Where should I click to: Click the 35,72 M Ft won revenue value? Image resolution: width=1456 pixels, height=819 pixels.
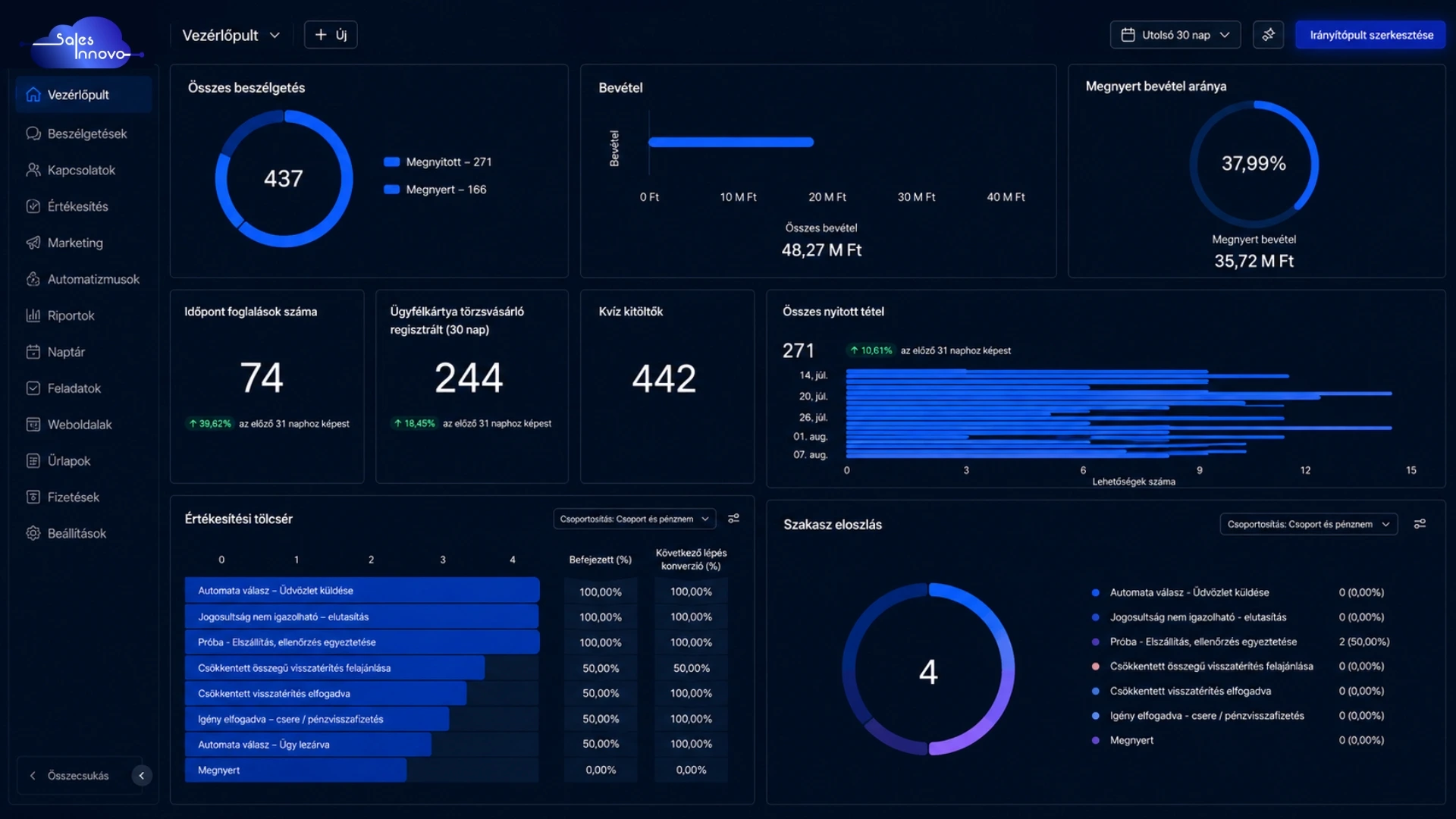click(1254, 261)
